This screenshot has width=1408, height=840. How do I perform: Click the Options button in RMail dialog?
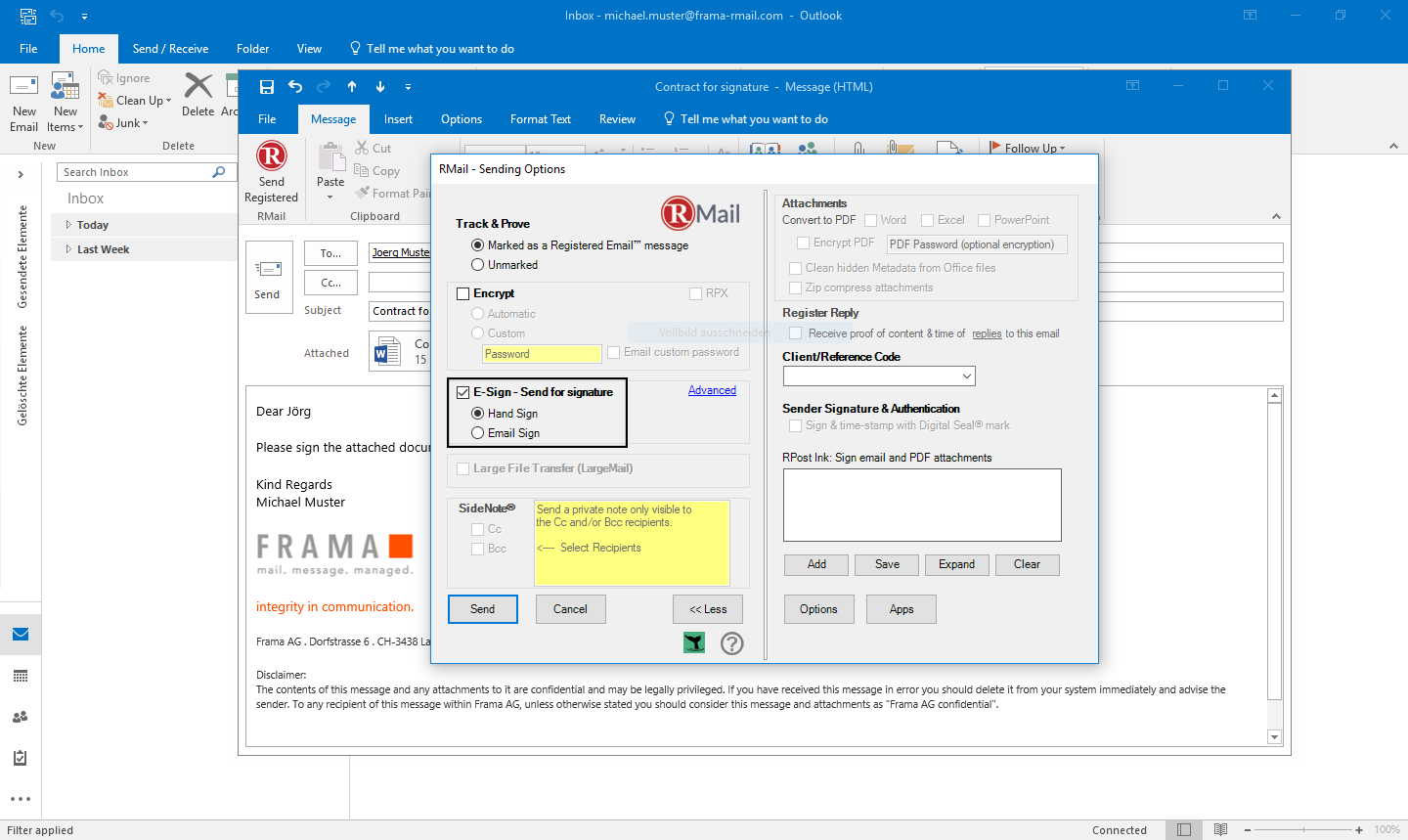click(x=818, y=609)
